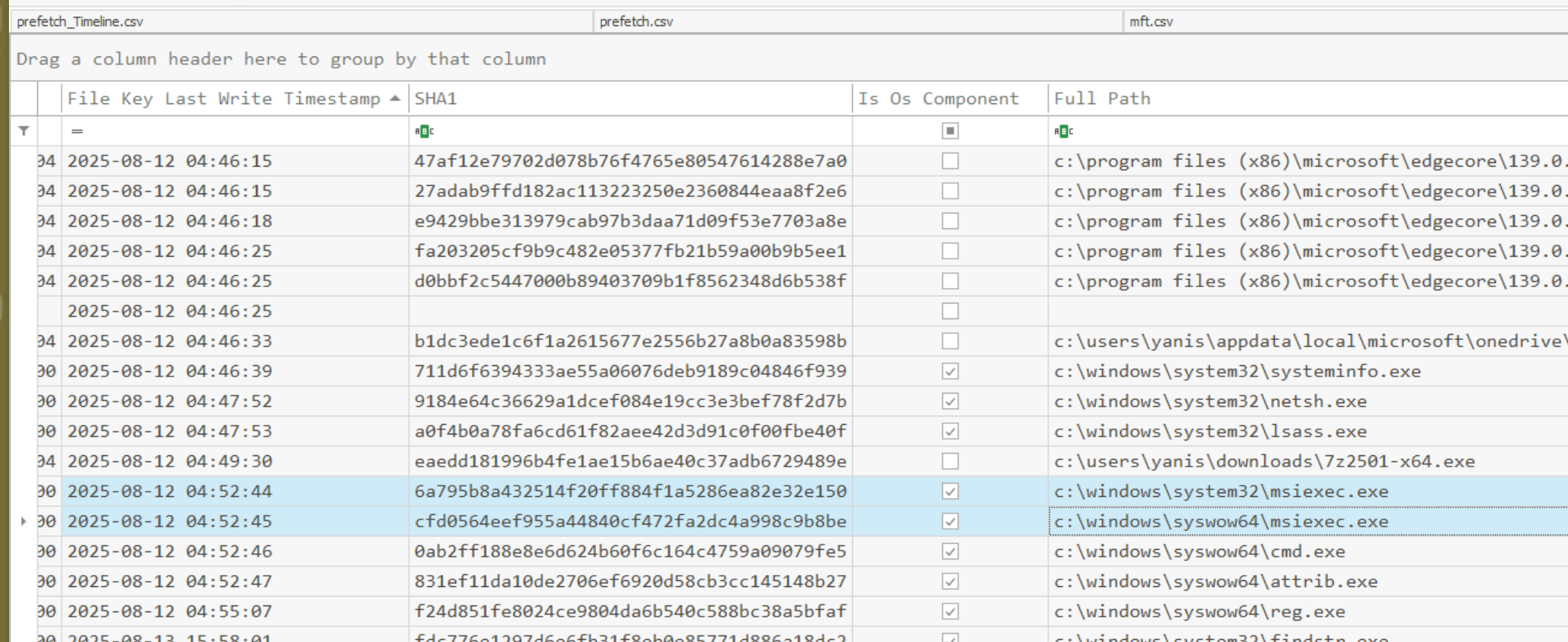Viewport: 1568px width, 642px height.
Task: Select SHA1 cell e9429bbe313979cab97b3daa71d09f53e7703a8e
Action: 630,221
